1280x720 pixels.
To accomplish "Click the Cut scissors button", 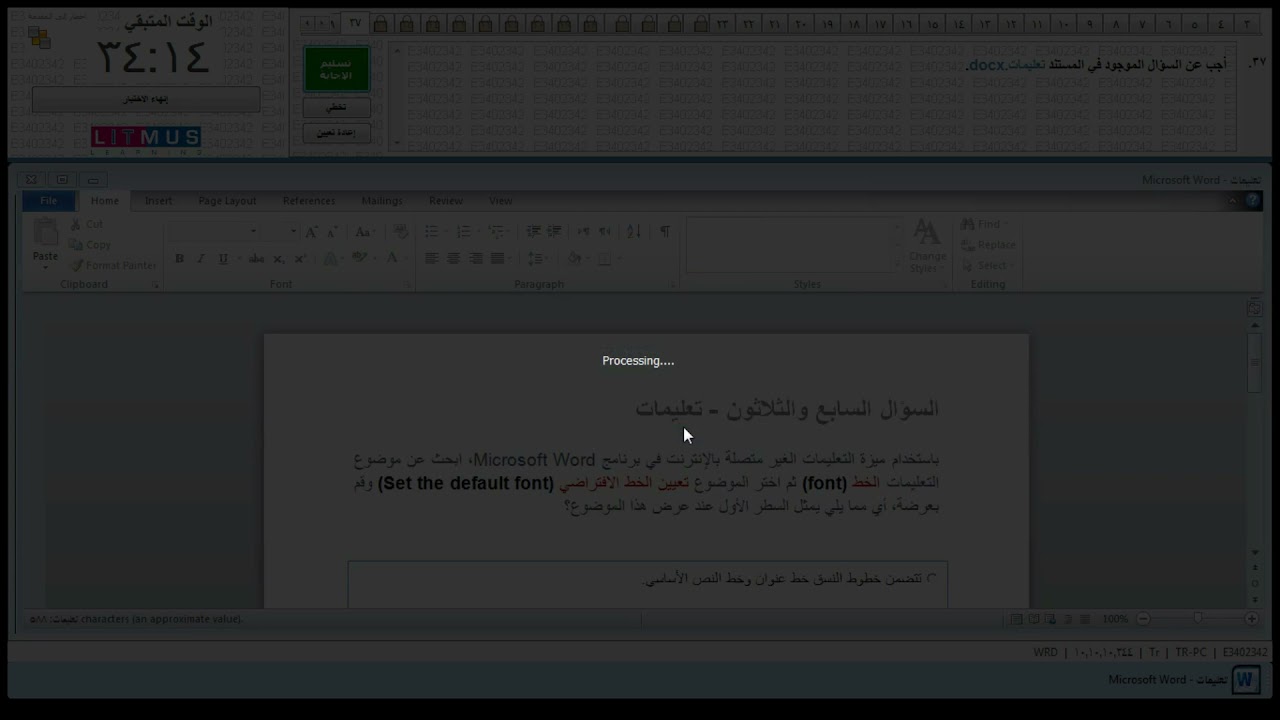I will tap(87, 225).
